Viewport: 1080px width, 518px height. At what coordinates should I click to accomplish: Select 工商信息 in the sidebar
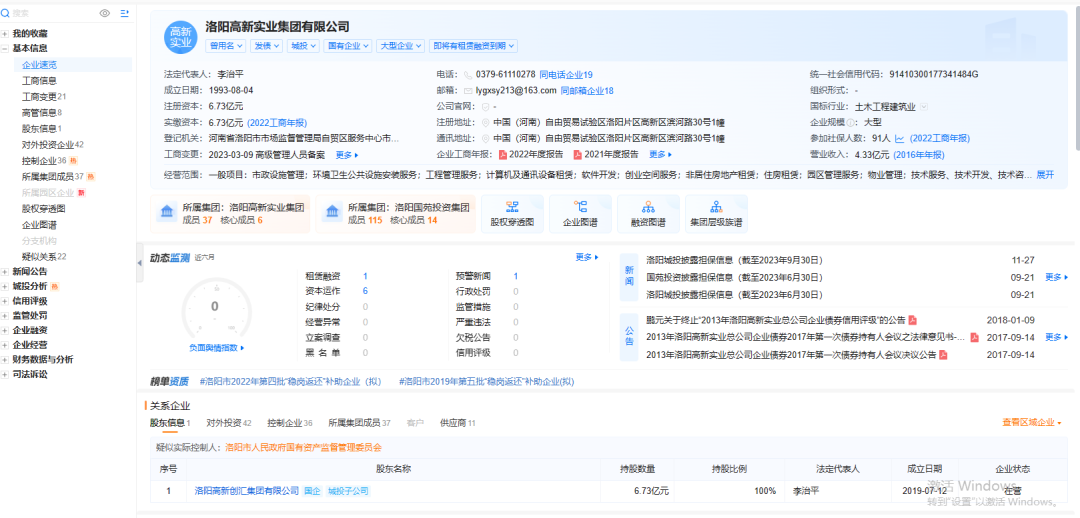coord(39,81)
